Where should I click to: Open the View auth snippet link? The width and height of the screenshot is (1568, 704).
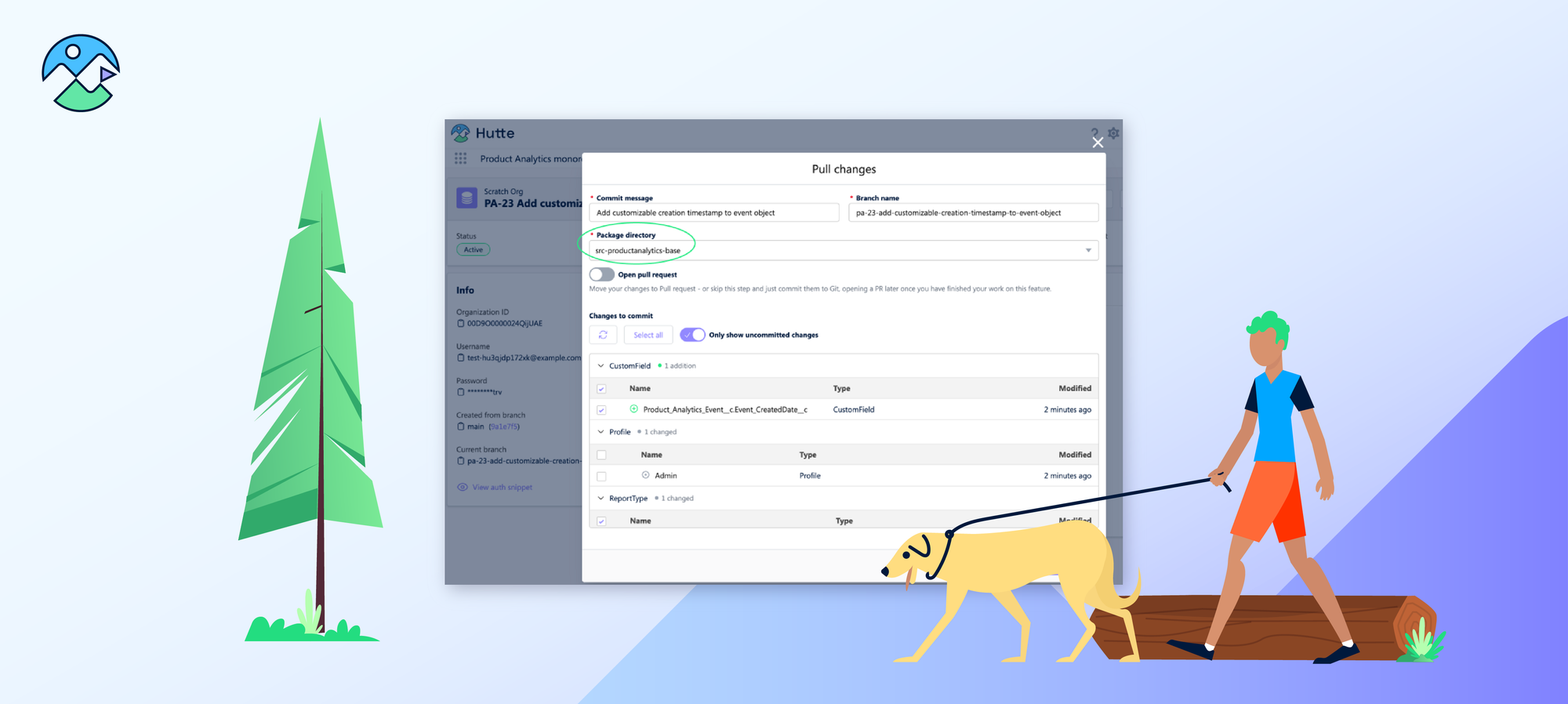click(502, 488)
